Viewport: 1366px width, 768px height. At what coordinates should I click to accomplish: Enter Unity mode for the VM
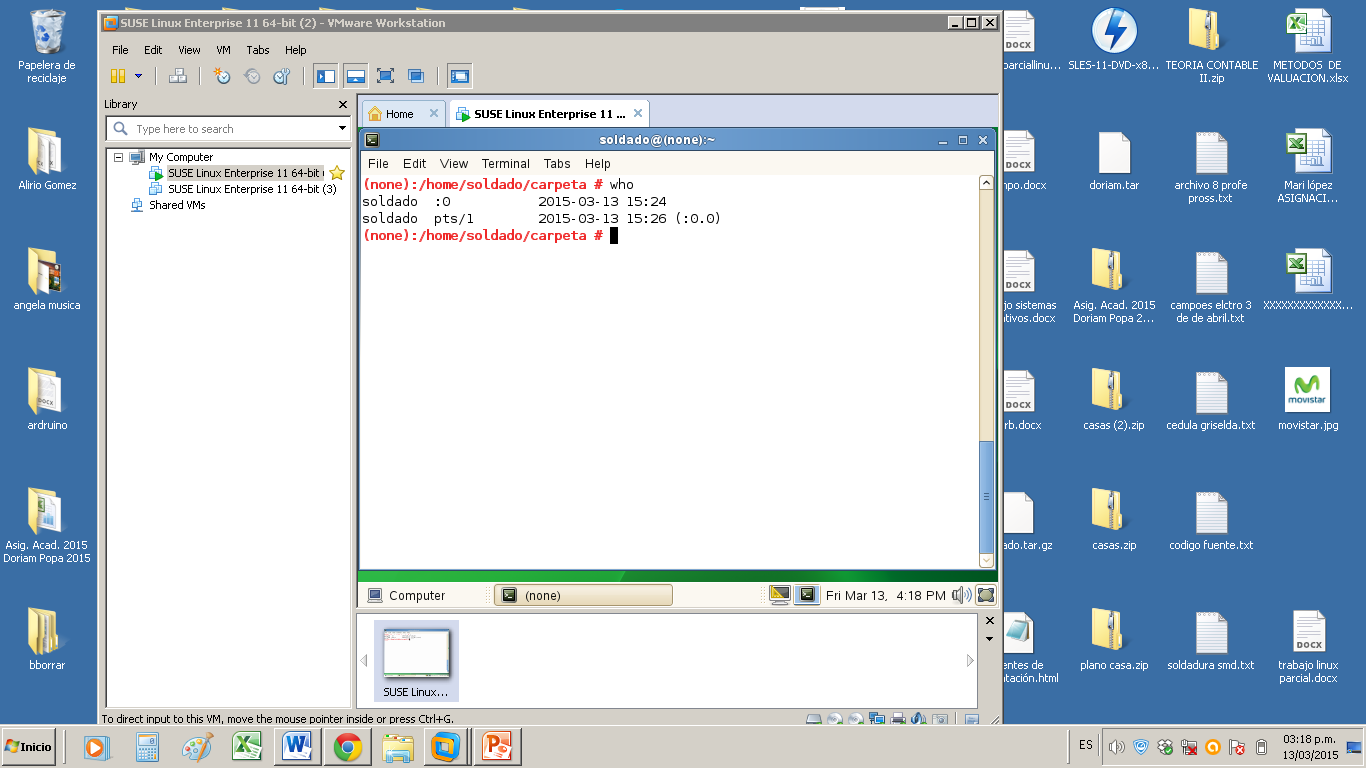coord(417,76)
